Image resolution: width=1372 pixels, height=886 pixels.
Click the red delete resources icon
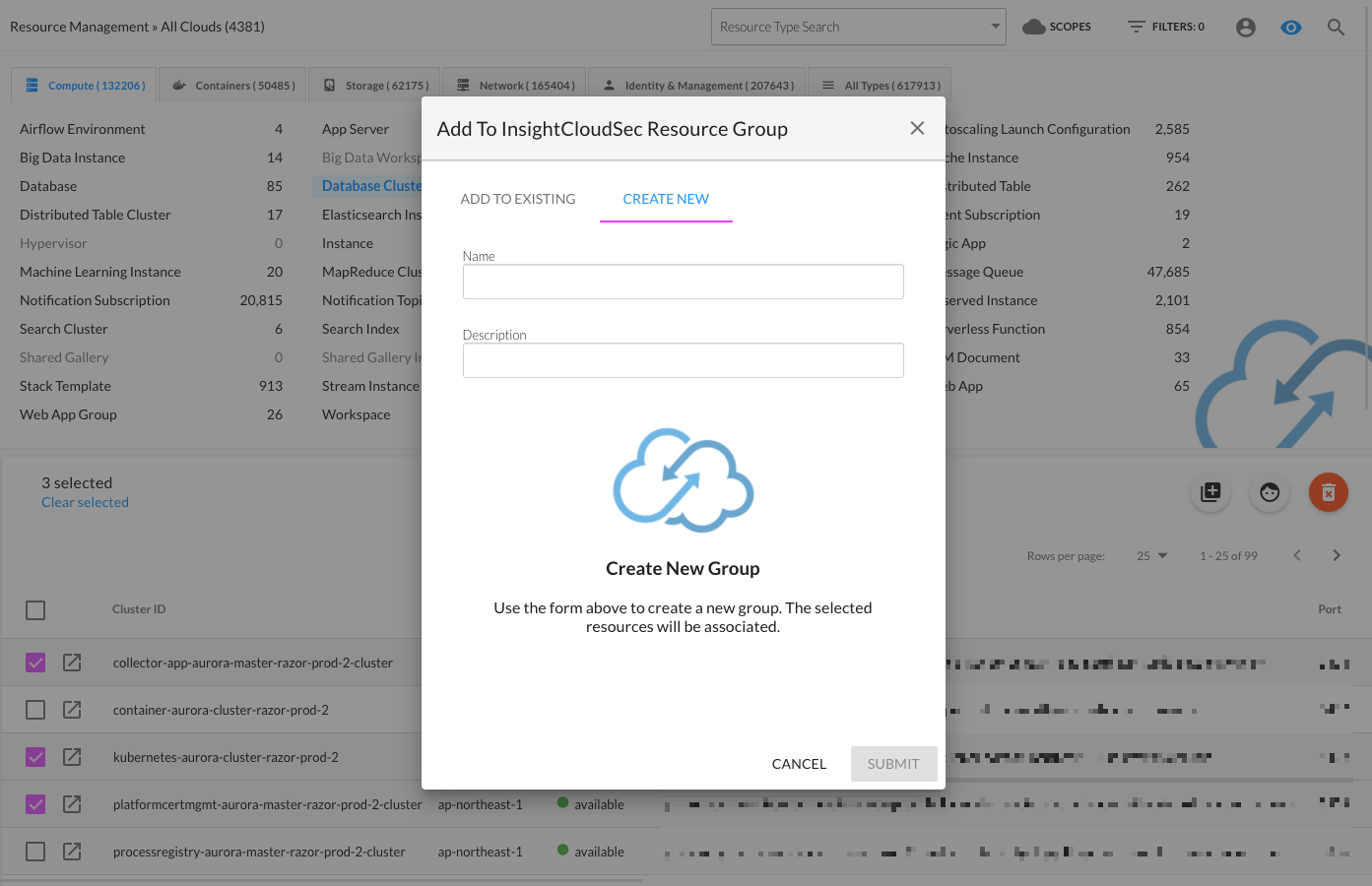point(1329,492)
